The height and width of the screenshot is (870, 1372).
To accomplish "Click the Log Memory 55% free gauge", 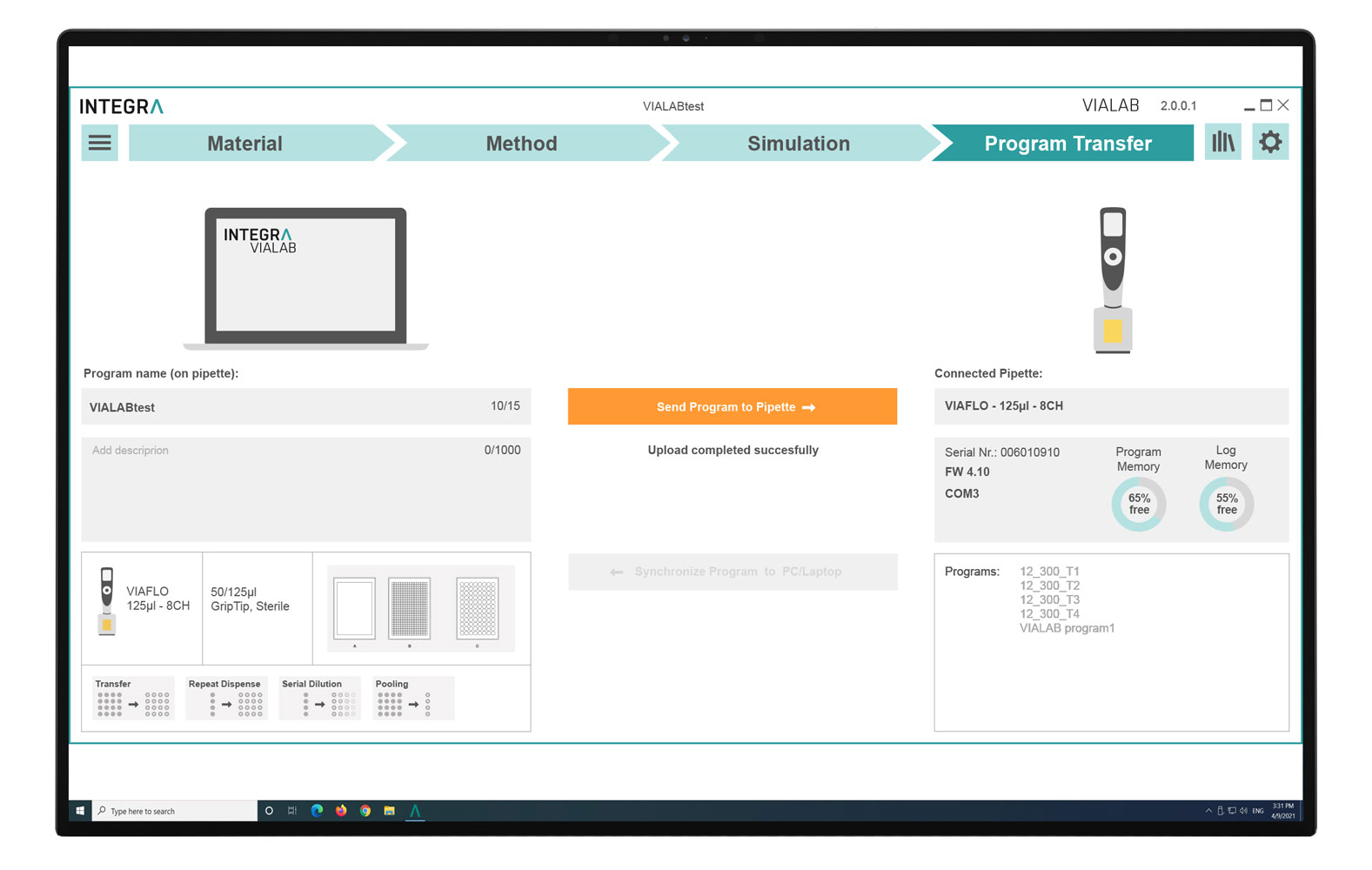I will coord(1226,505).
